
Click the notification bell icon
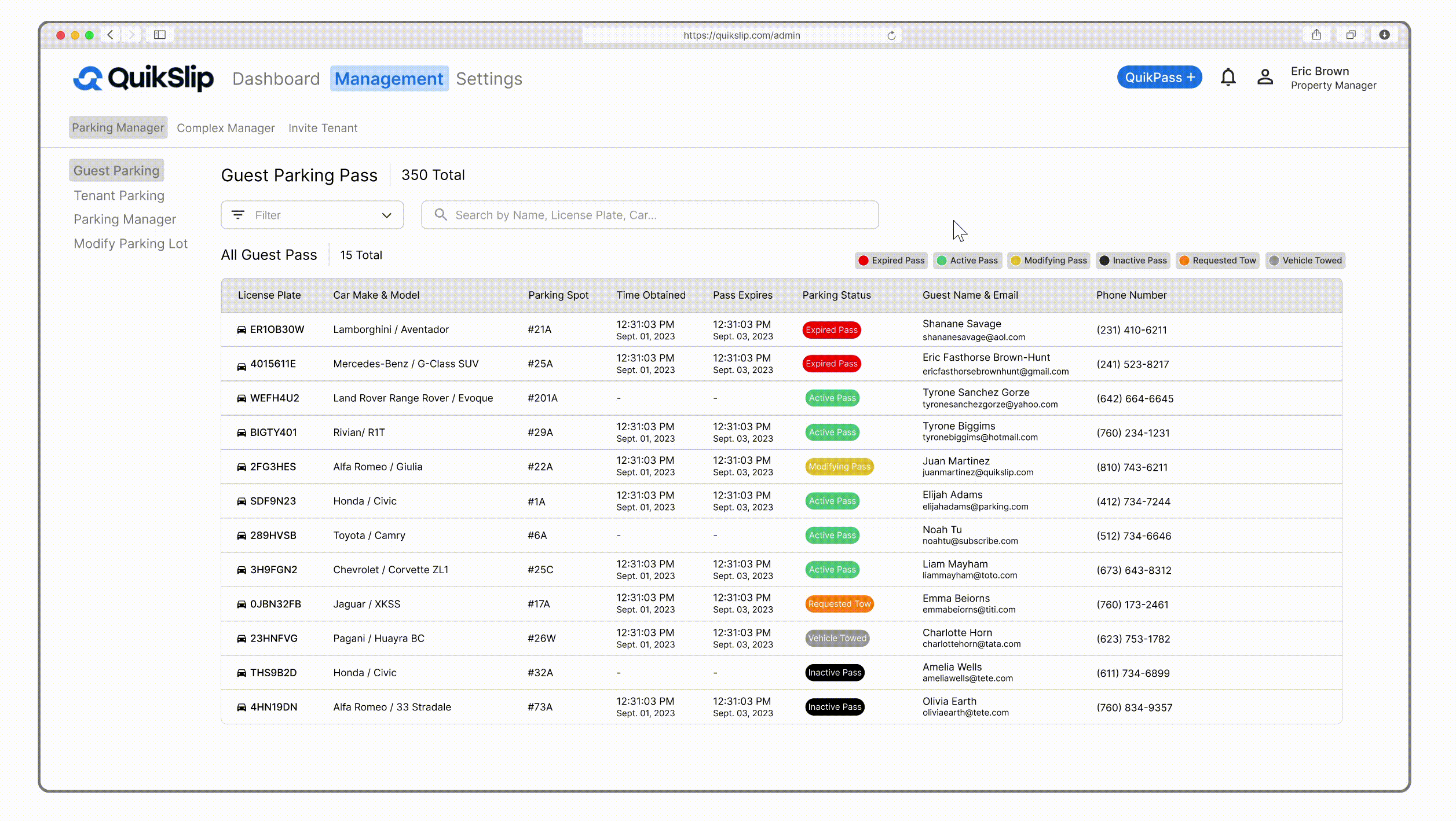coord(1228,78)
